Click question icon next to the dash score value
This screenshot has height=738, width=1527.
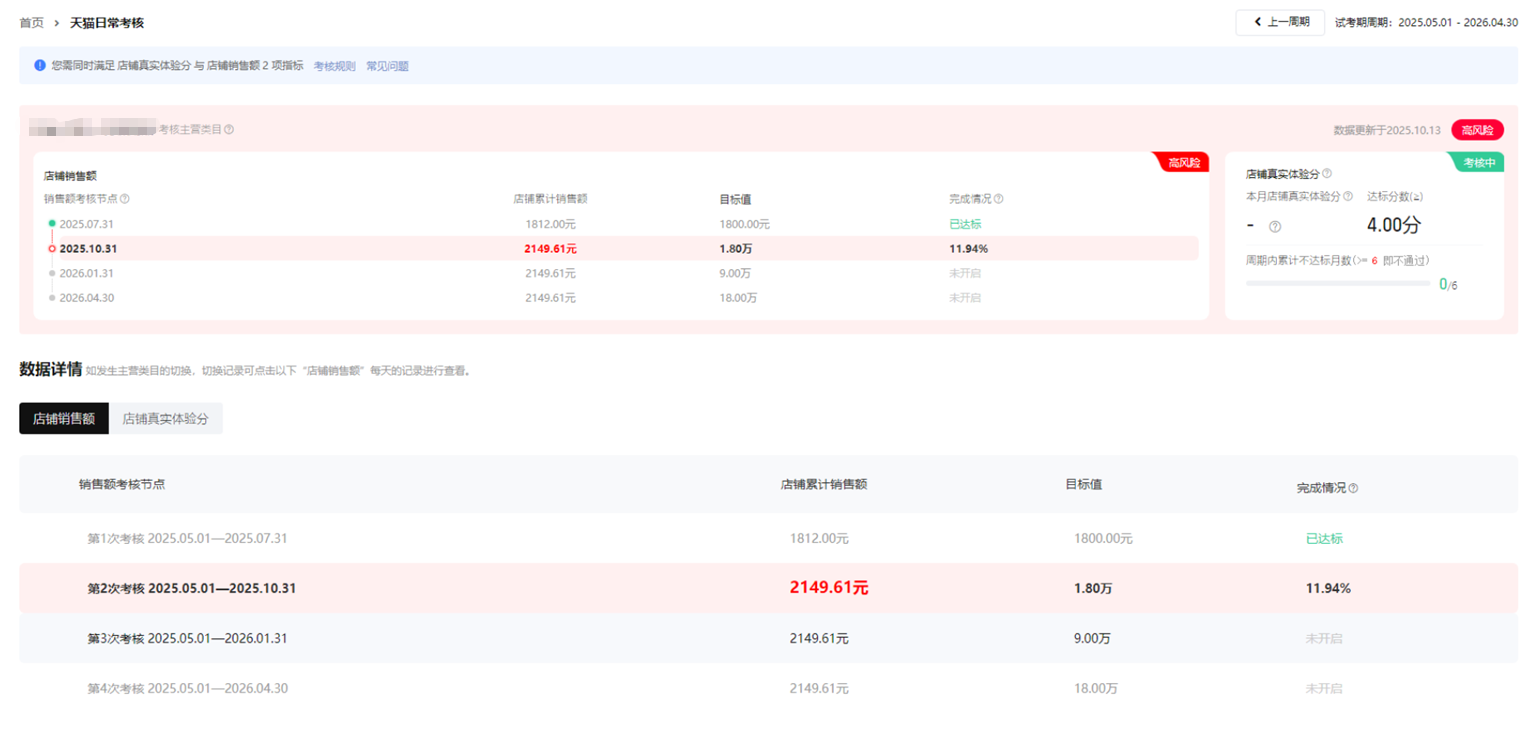pyautogui.click(x=1275, y=227)
